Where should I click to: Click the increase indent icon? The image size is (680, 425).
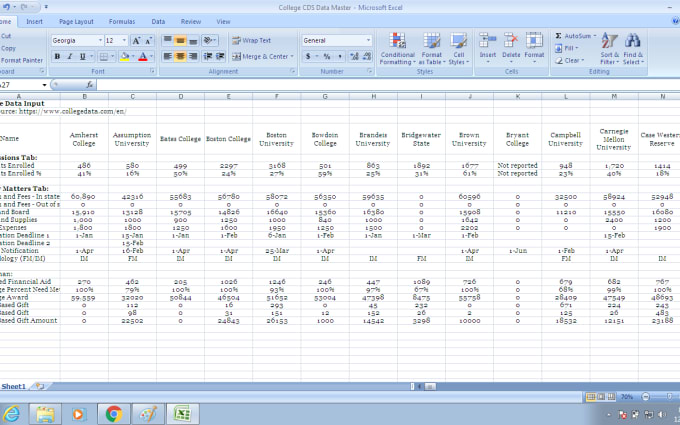point(220,56)
